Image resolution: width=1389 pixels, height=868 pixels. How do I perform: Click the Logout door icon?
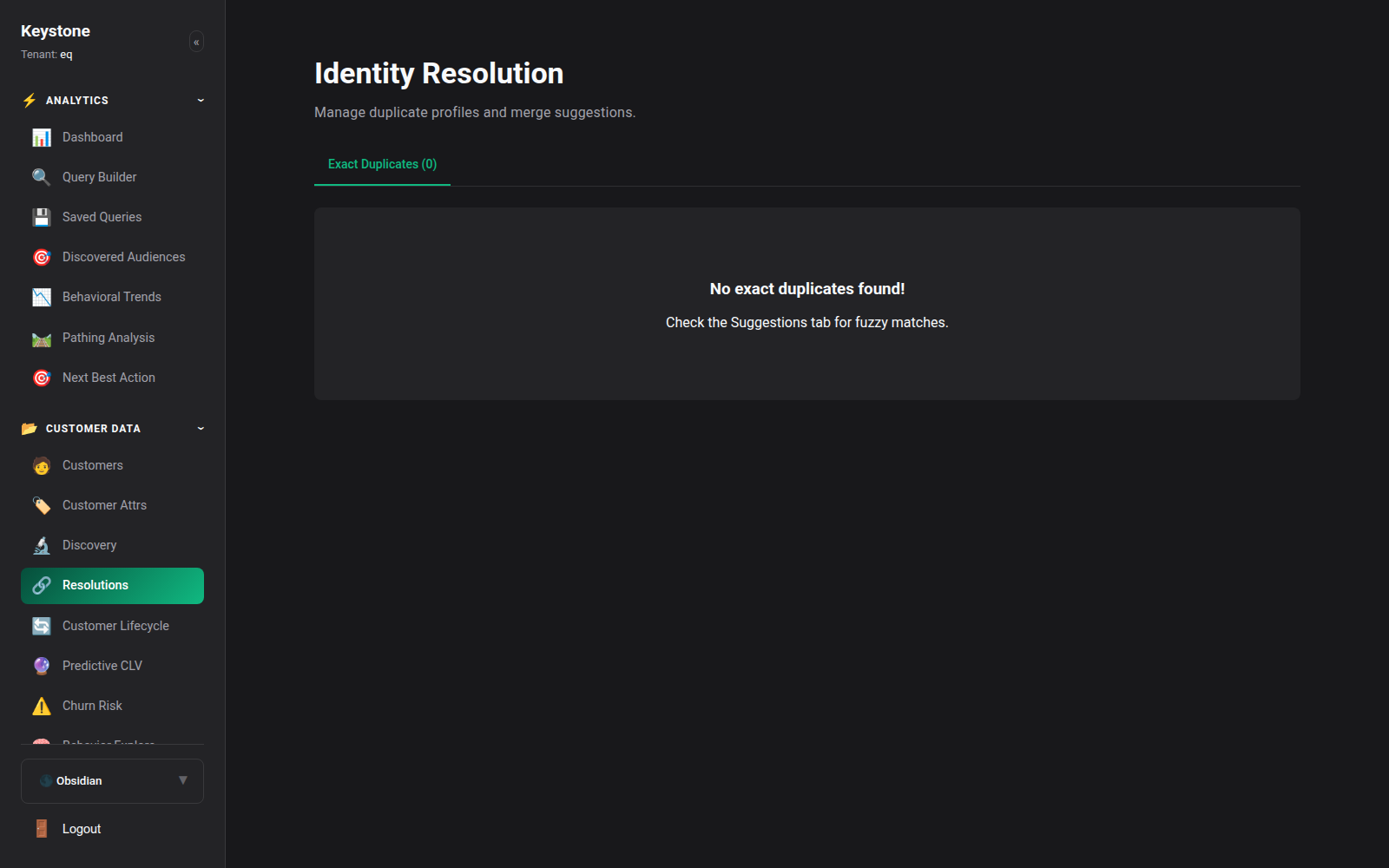point(42,829)
